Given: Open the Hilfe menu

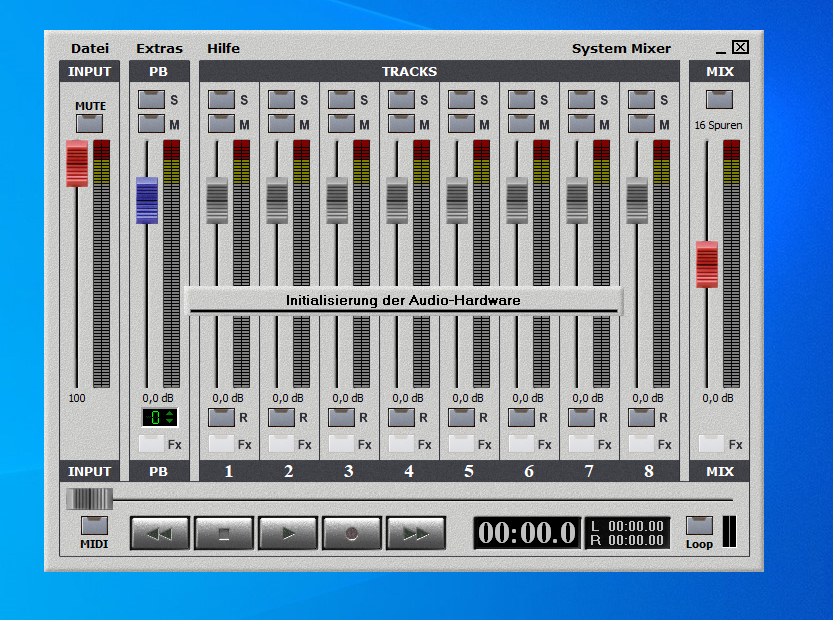Looking at the screenshot, I should click(223, 48).
